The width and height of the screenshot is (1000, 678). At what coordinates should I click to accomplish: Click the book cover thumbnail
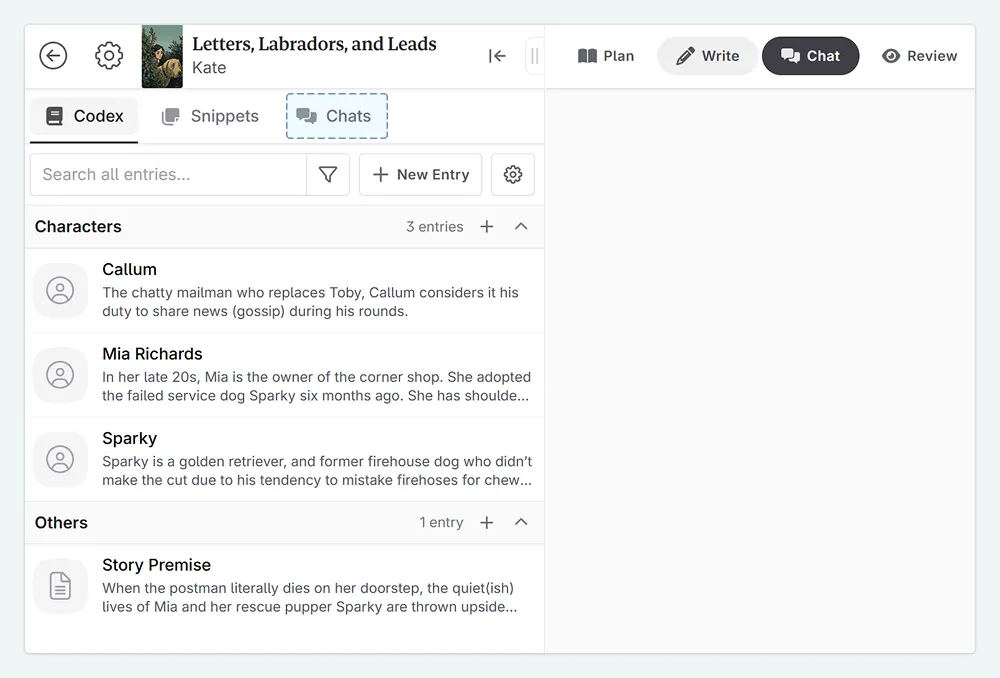162,56
